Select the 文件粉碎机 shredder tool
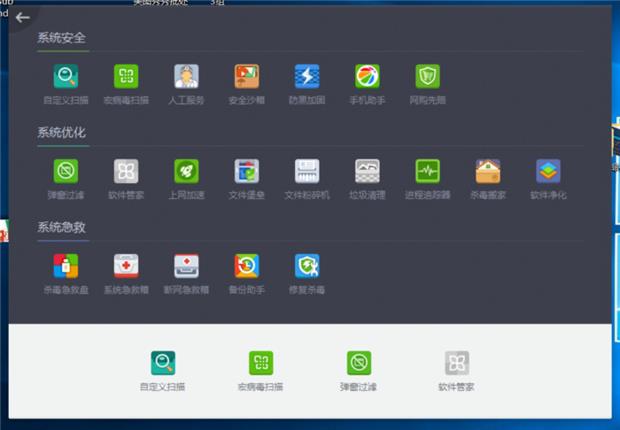 pos(307,171)
